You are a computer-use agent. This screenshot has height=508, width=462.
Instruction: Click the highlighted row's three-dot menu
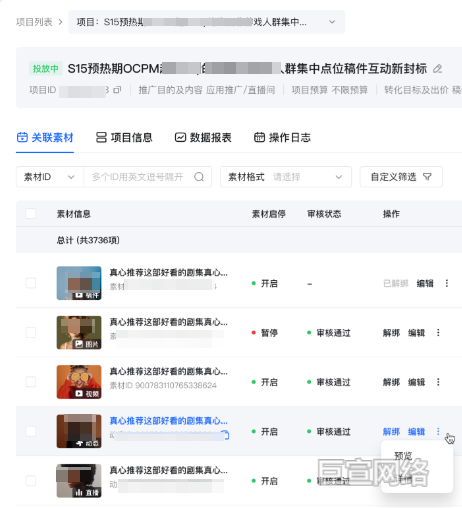click(438, 431)
